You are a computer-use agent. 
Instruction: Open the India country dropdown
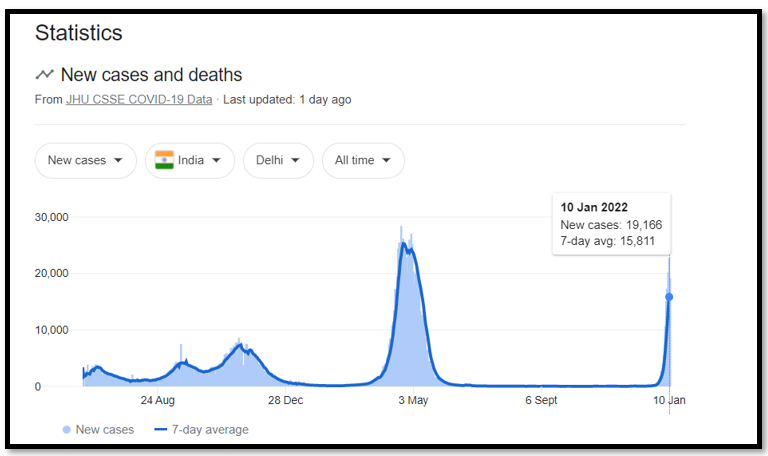190,160
